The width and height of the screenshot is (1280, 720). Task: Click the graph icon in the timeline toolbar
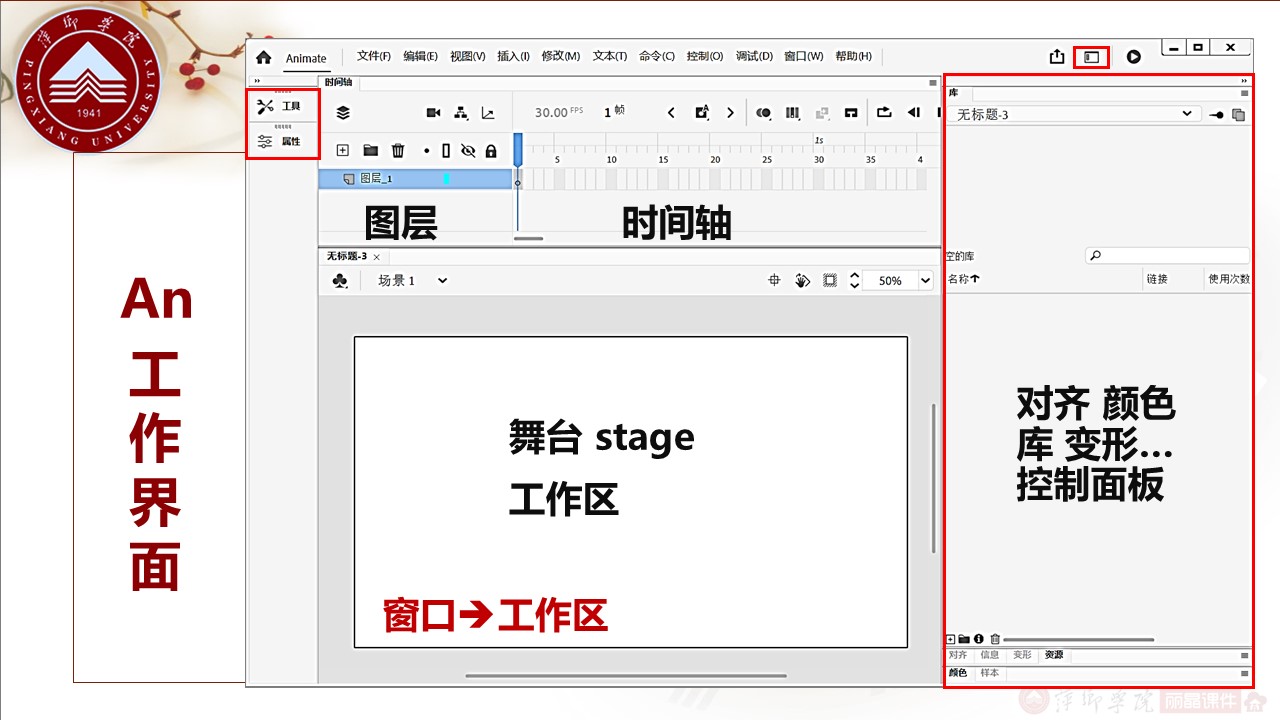tap(488, 113)
